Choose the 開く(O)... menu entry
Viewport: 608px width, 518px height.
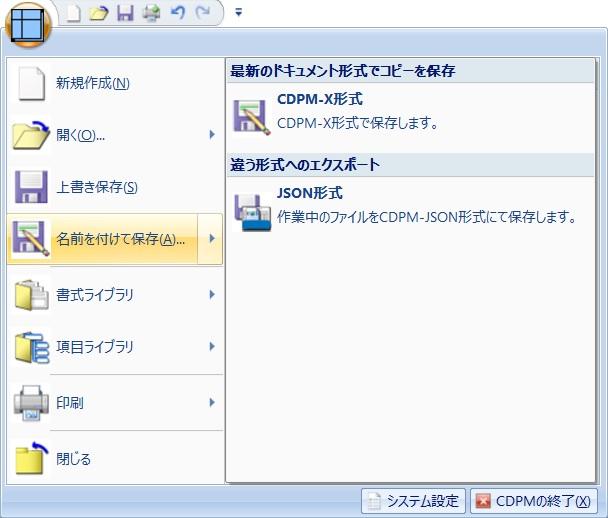point(115,135)
